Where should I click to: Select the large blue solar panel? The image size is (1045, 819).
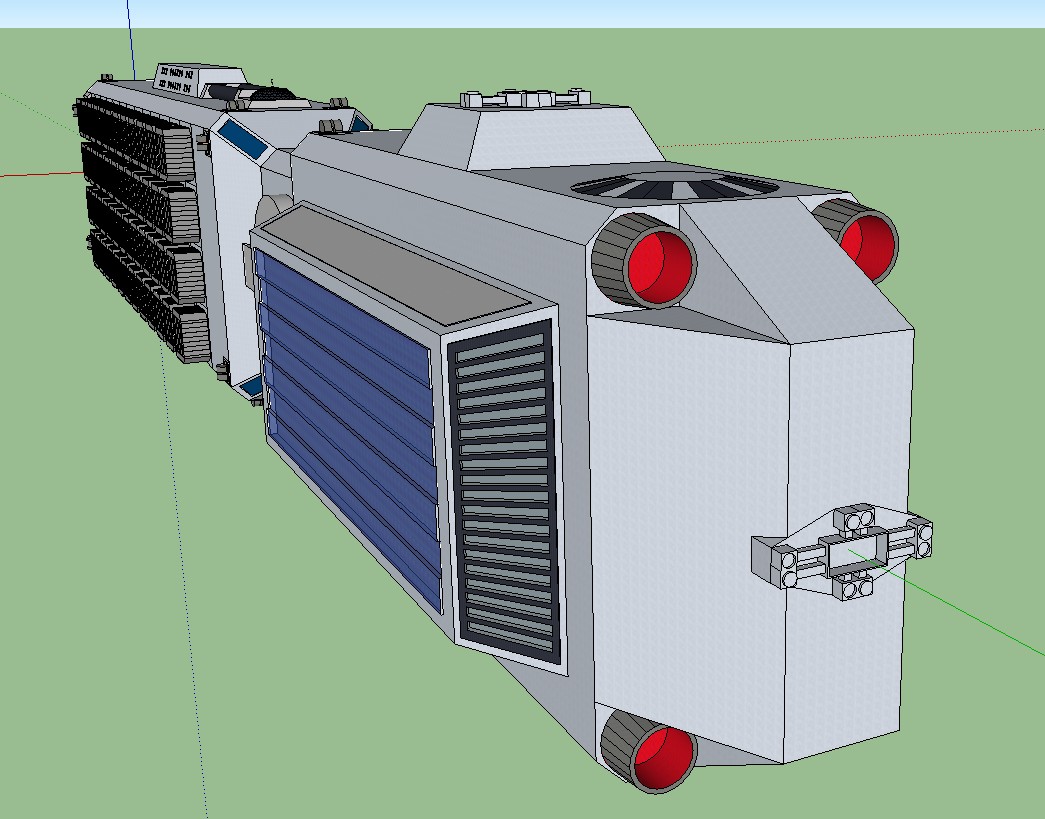click(348, 420)
